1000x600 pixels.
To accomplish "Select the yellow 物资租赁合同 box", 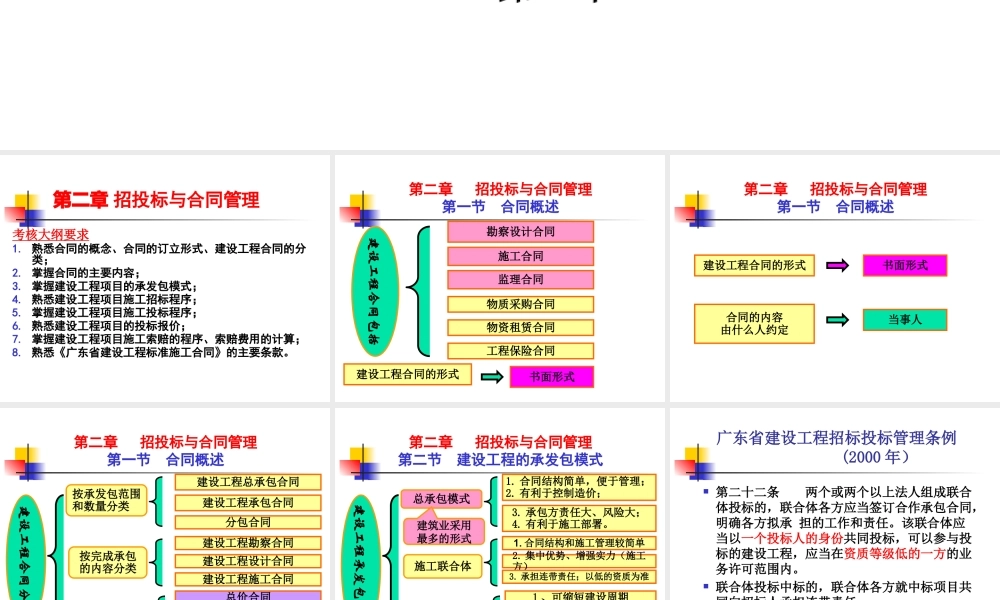I will pyautogui.click(x=520, y=328).
